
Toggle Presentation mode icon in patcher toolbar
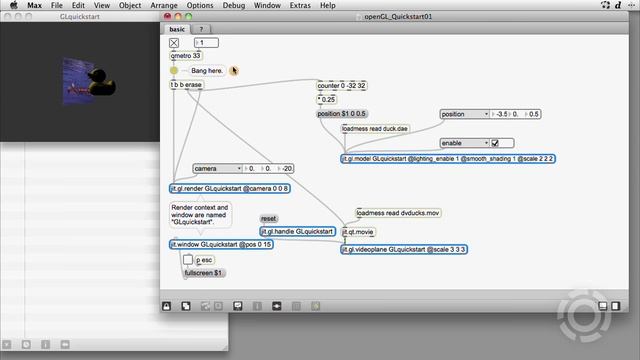point(238,306)
